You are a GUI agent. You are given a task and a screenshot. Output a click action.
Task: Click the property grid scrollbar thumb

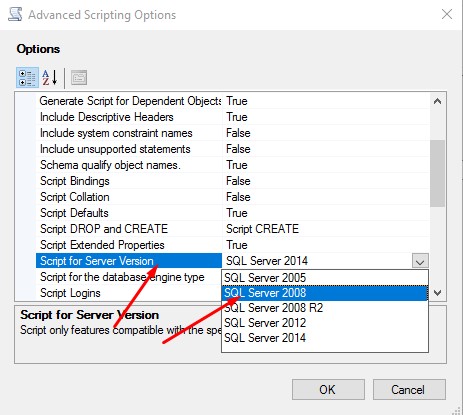[x=437, y=173]
